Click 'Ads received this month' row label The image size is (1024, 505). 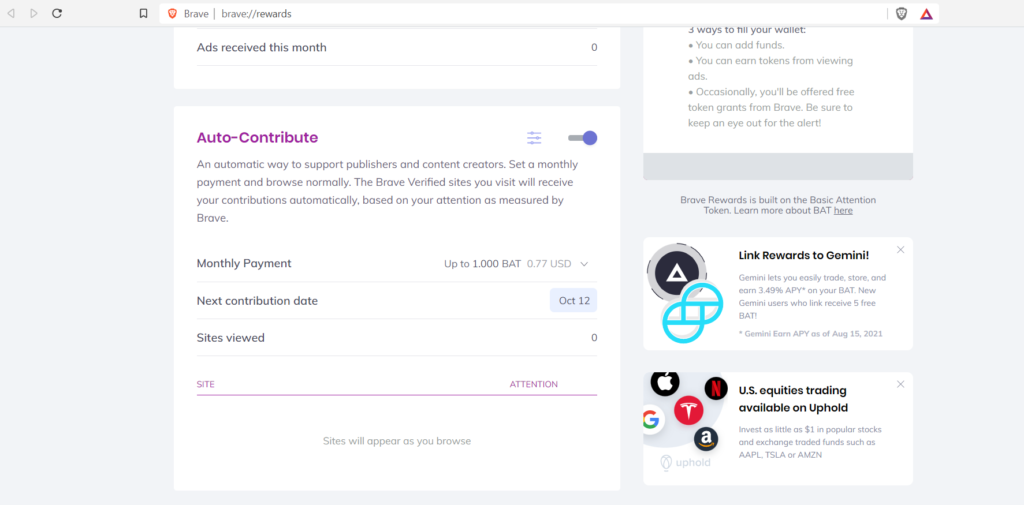point(261,47)
